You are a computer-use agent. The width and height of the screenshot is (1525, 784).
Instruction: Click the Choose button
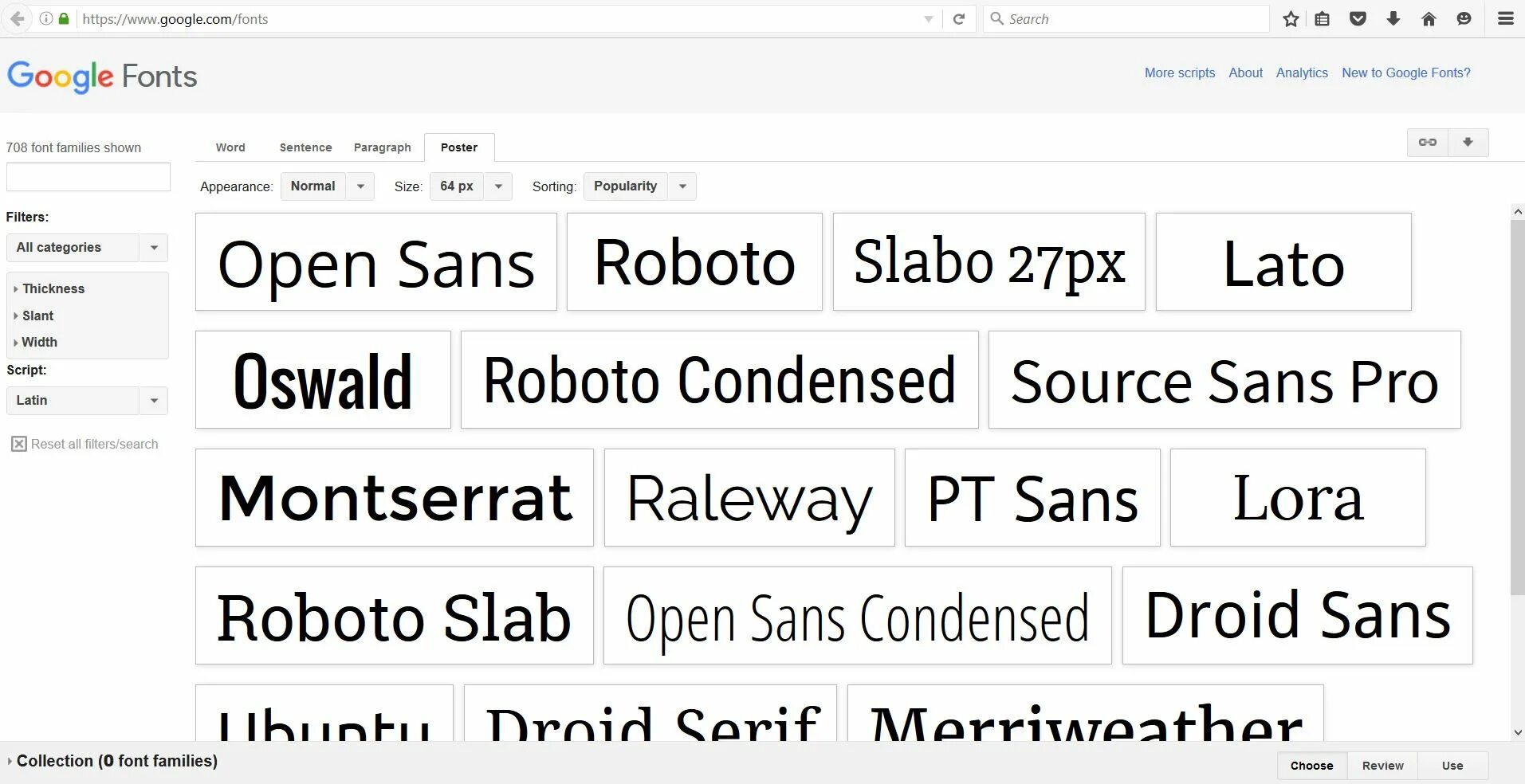point(1312,766)
